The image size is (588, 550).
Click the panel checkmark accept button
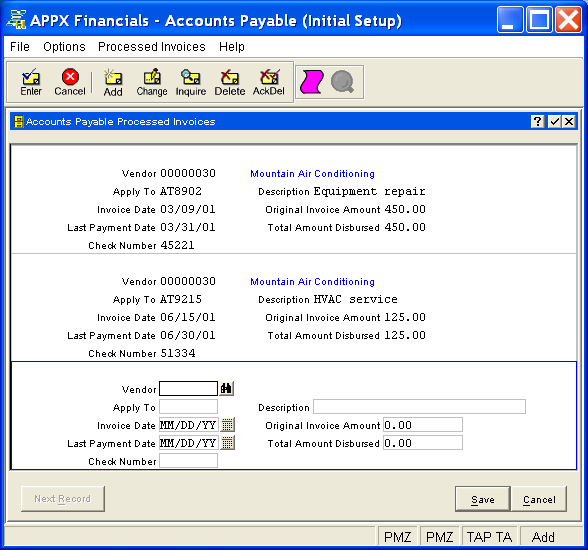pyautogui.click(x=554, y=121)
